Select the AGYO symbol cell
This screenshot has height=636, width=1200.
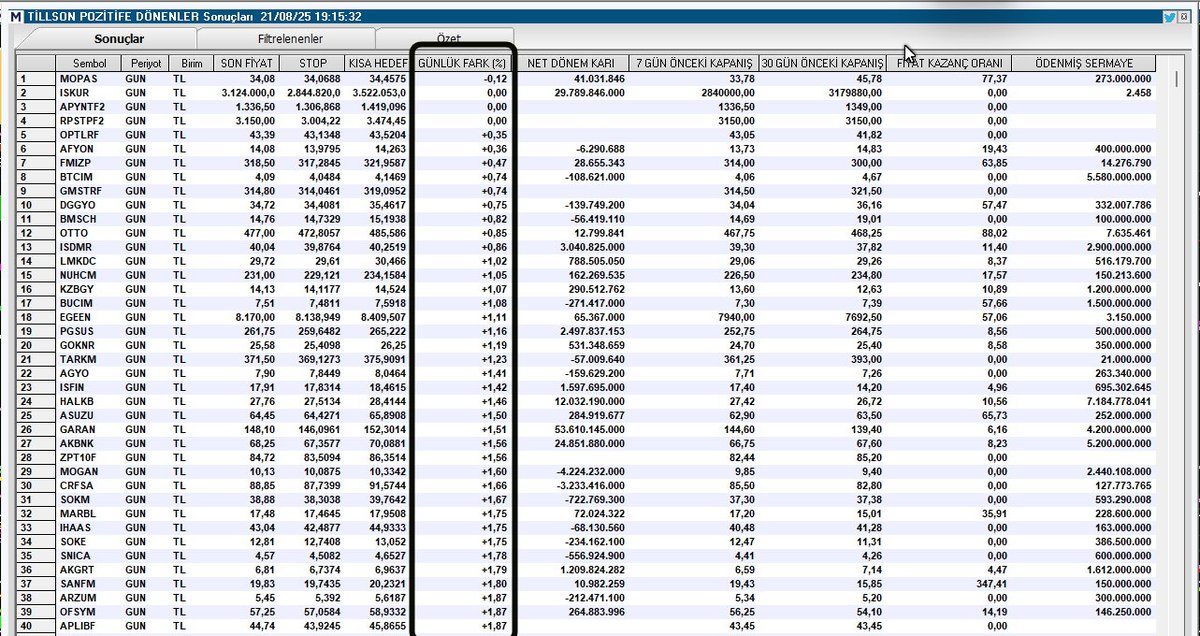73,373
